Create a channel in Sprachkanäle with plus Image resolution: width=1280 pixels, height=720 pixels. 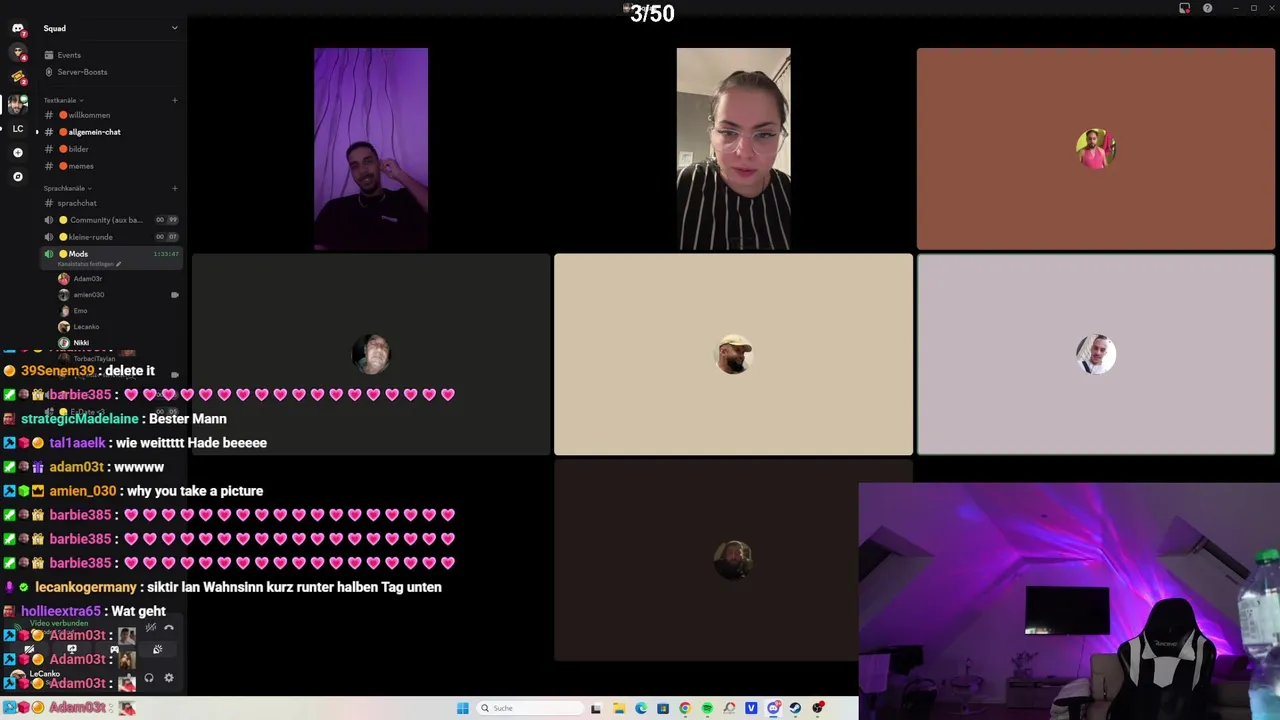tap(174, 188)
